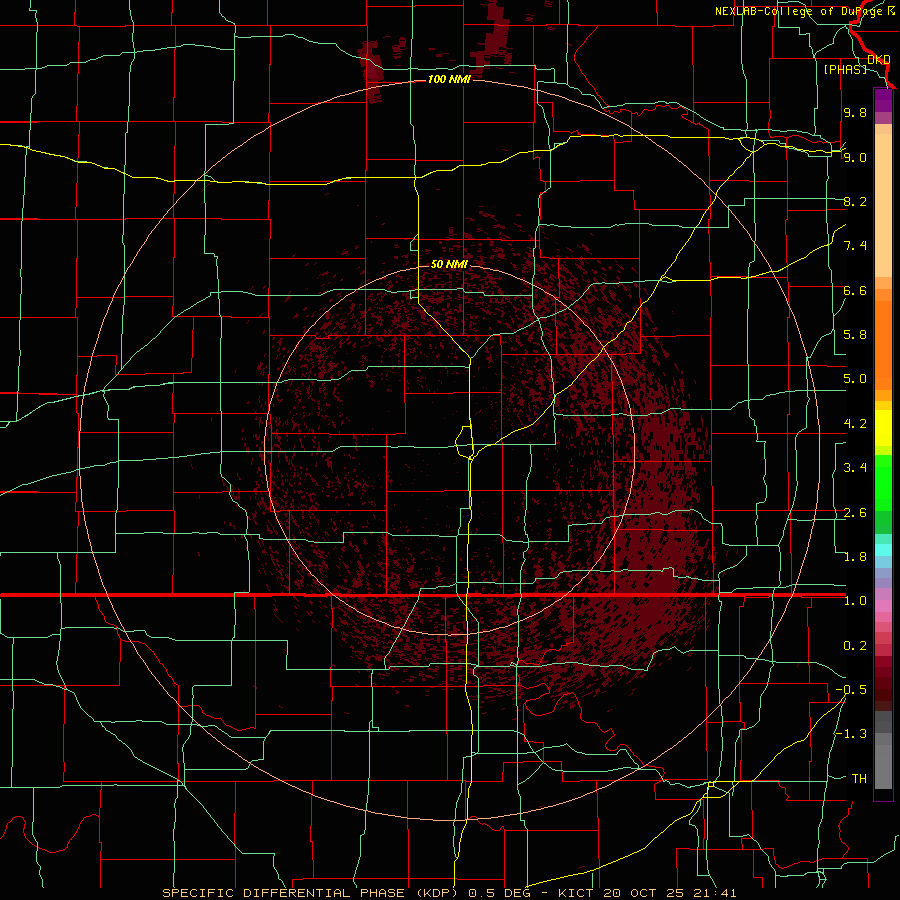900x900 pixels.
Task: Select the 0.2 value on the color scale
Action: pyautogui.click(x=855, y=646)
